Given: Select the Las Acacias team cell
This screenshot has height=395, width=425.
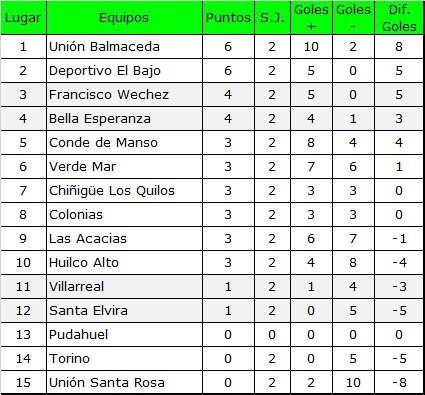Looking at the screenshot, I should click(124, 239).
